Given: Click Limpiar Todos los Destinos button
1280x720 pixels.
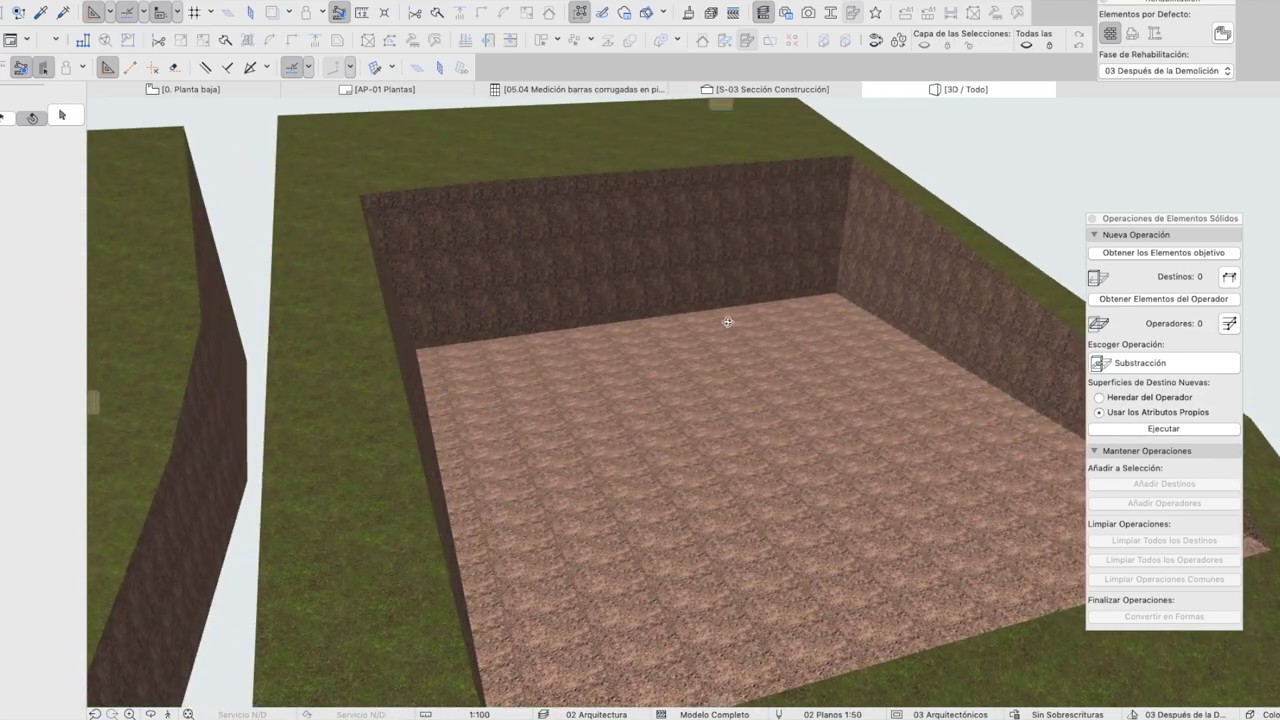Looking at the screenshot, I should (x=1164, y=541).
